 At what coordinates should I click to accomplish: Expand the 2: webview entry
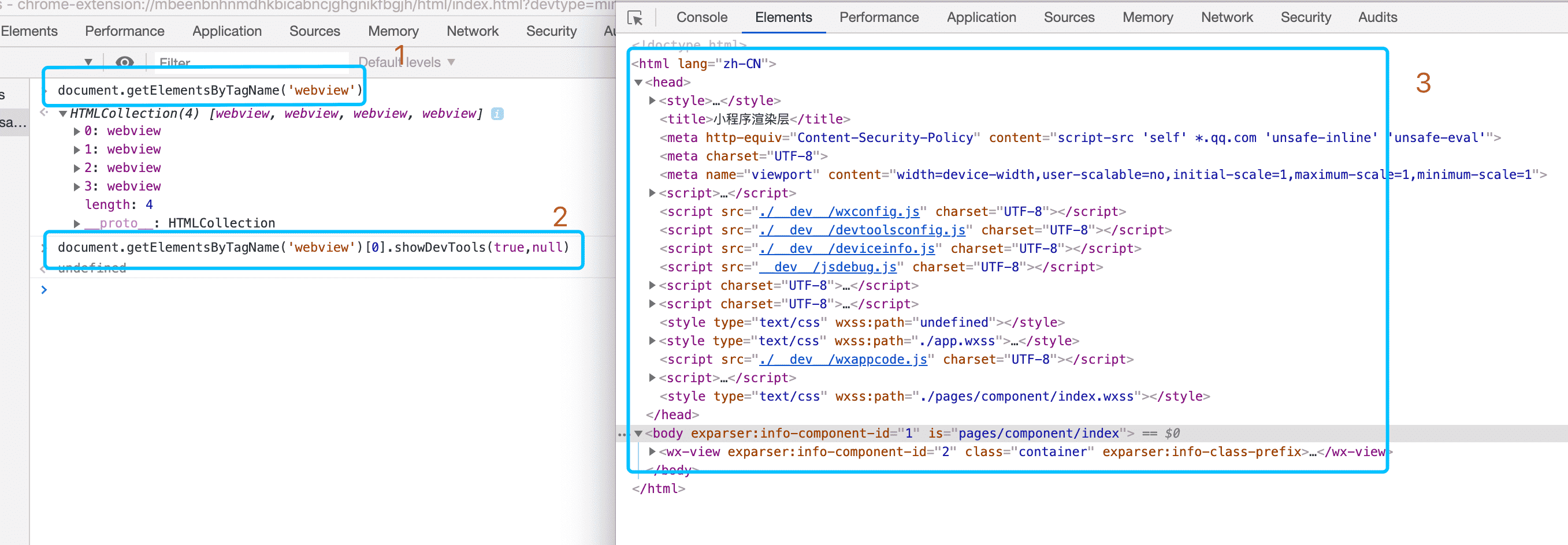[77, 168]
